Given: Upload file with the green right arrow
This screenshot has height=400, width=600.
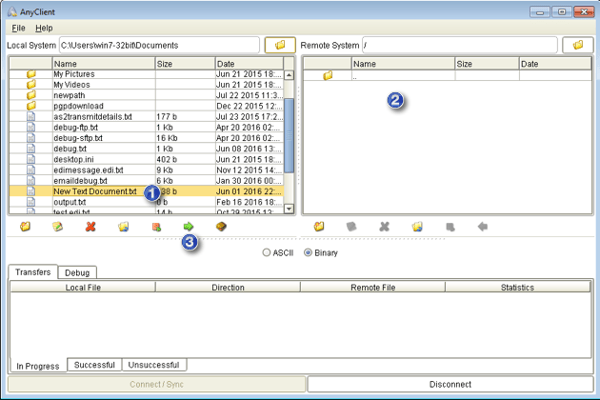Looking at the screenshot, I should pyautogui.click(x=188, y=227).
